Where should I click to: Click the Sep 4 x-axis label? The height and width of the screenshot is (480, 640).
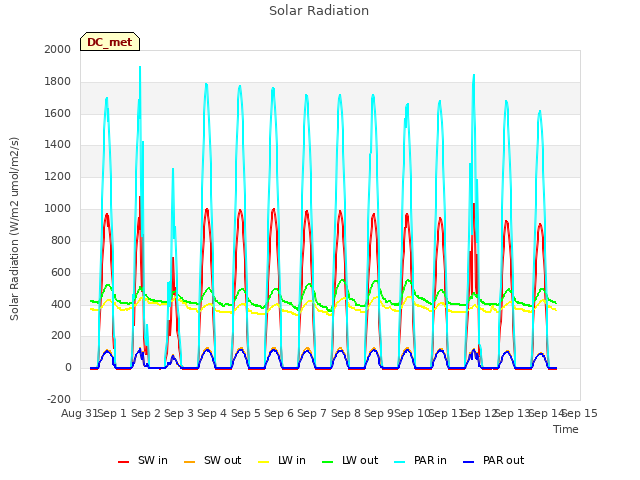212,413
